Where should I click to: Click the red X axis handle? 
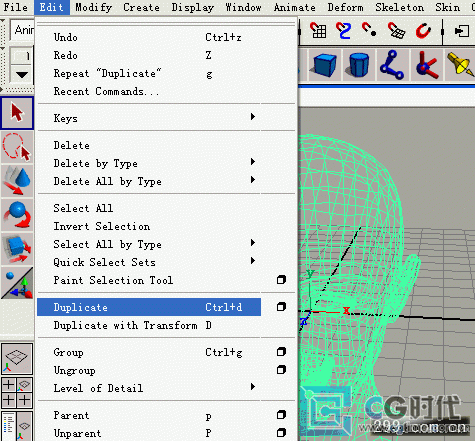pos(346,311)
